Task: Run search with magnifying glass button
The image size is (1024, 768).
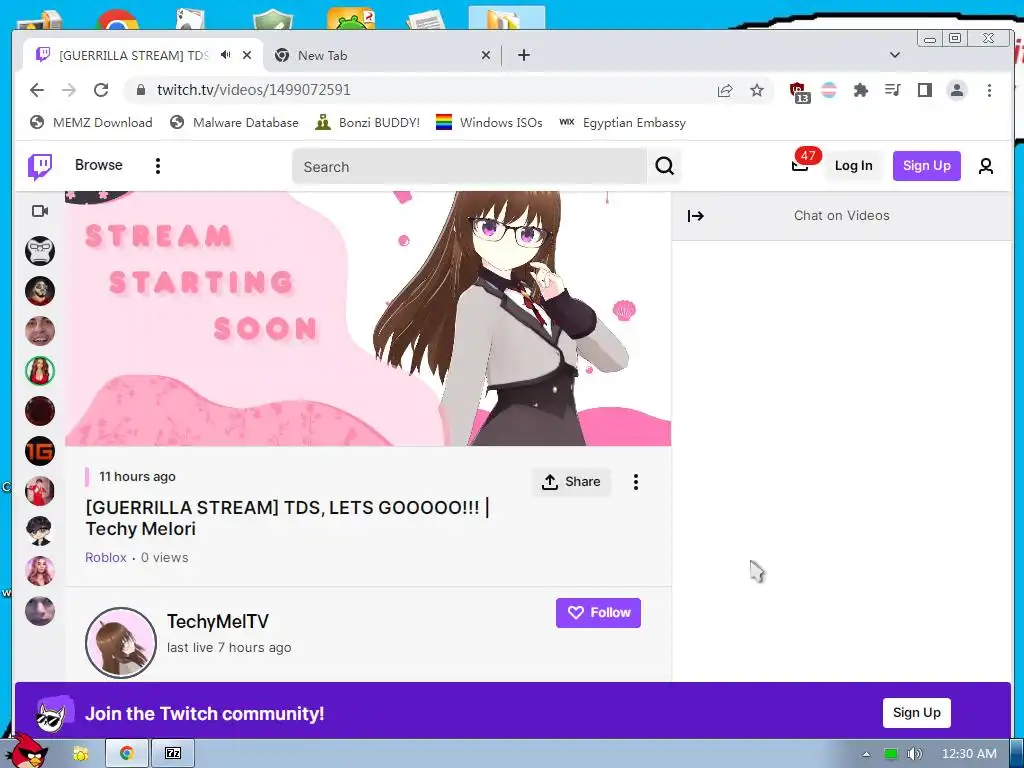Action: [x=664, y=167]
